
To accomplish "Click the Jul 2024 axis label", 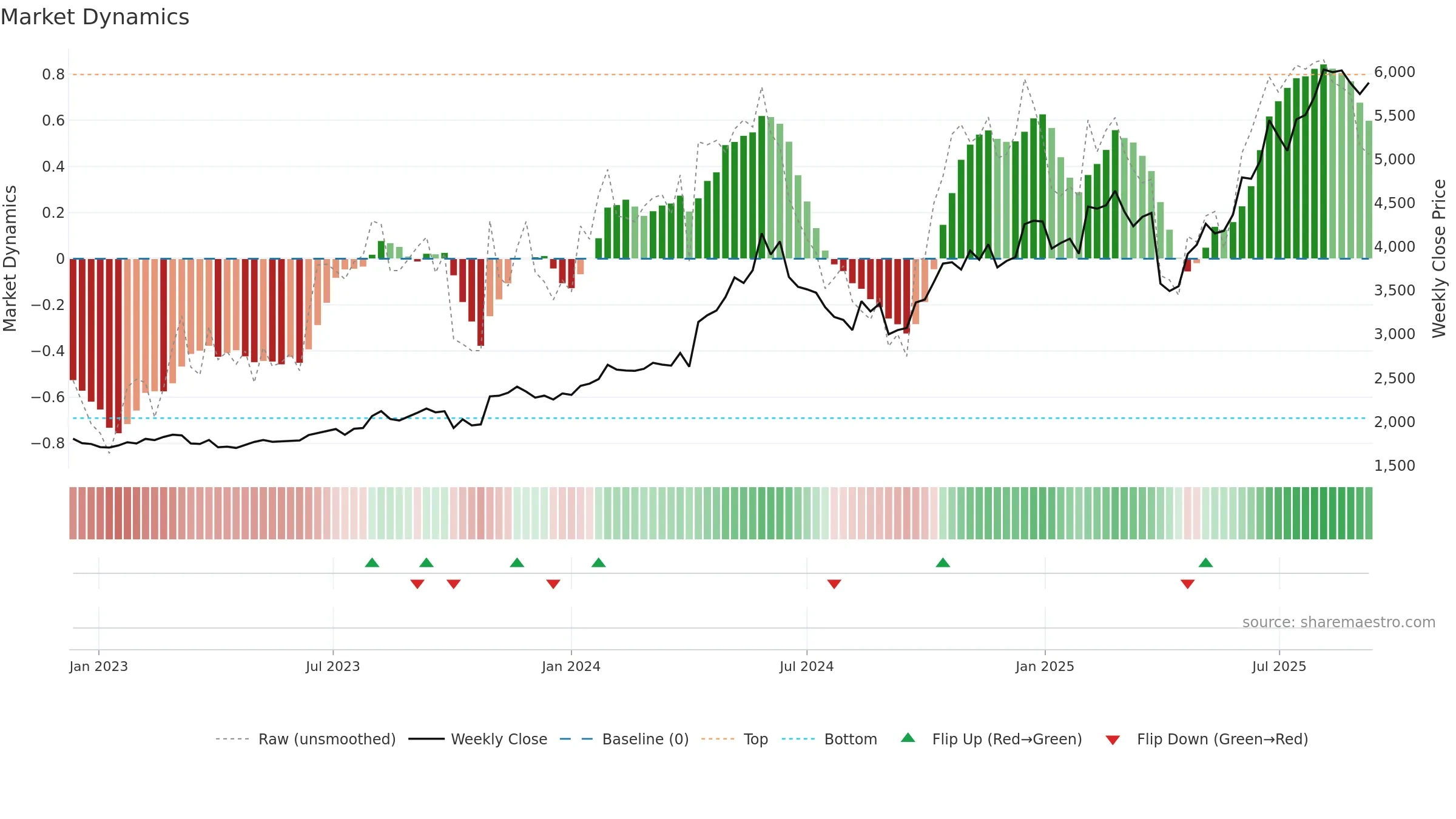I will [x=807, y=666].
